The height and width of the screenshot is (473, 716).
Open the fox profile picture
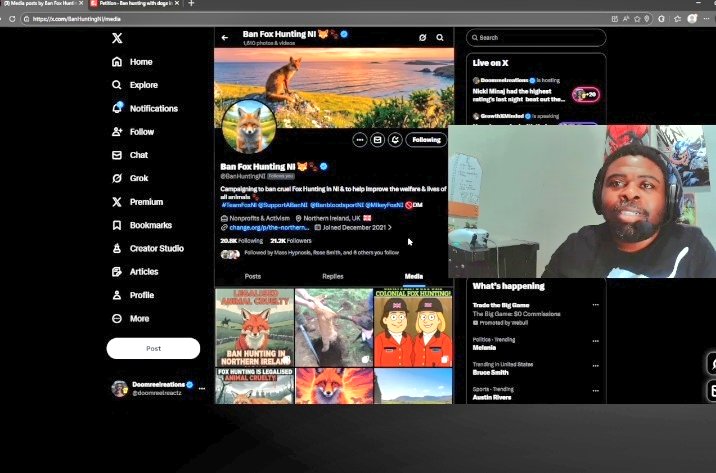coord(249,127)
